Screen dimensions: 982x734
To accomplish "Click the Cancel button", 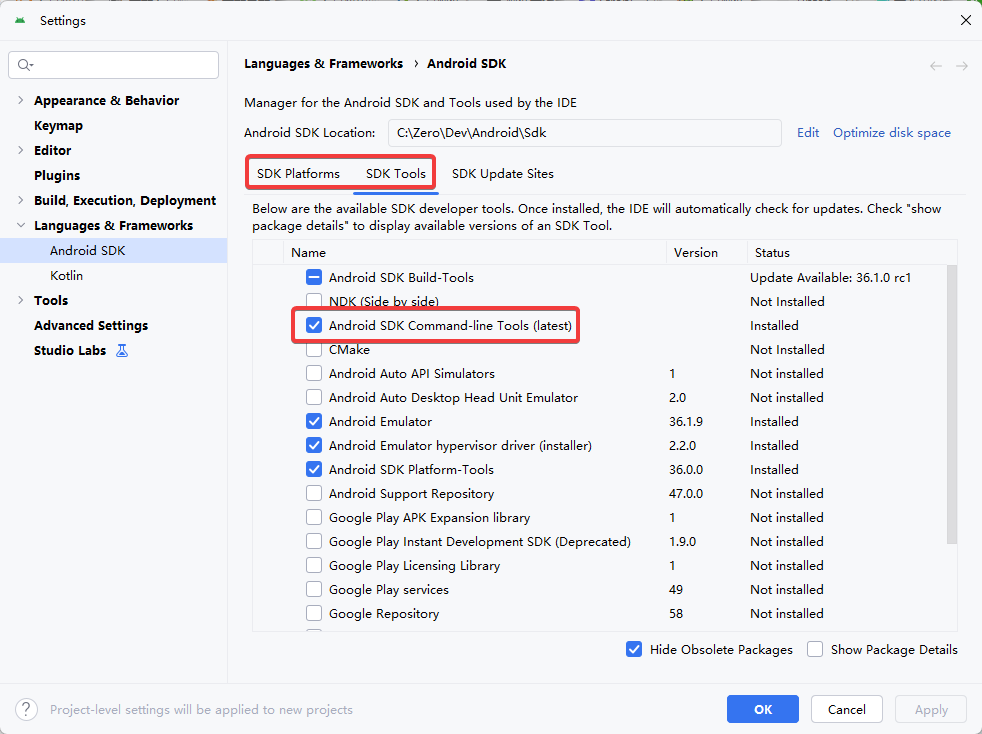I will pos(847,710).
